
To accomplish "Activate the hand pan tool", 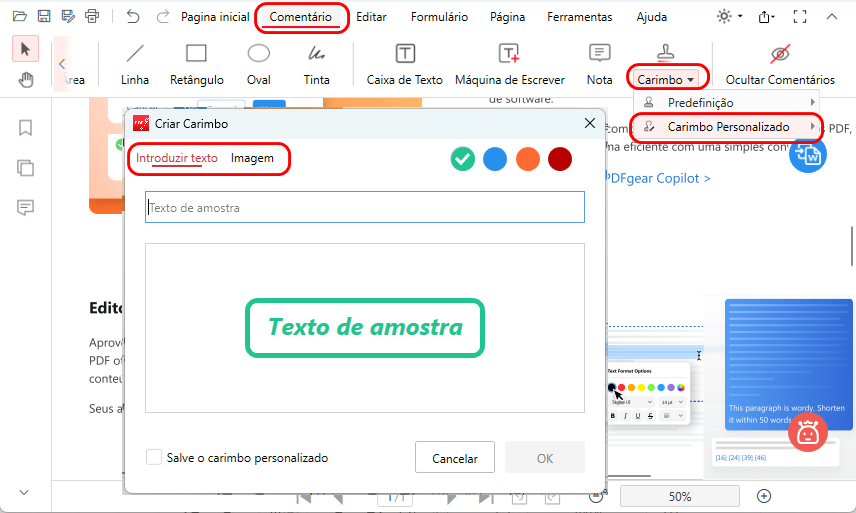I will pos(25,80).
